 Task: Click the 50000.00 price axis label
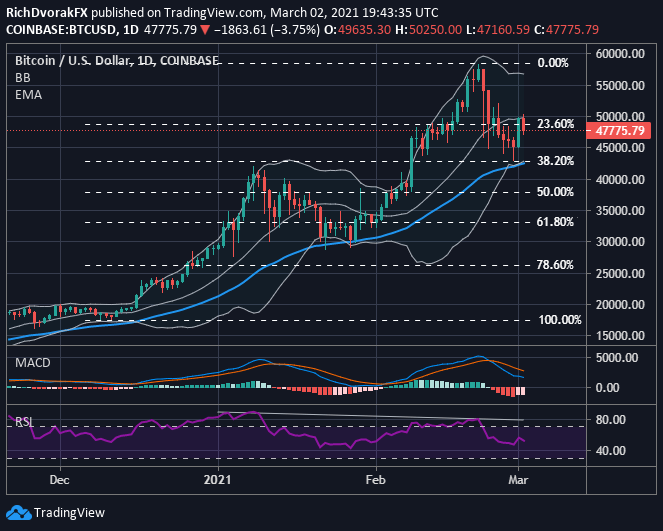[x=620, y=116]
